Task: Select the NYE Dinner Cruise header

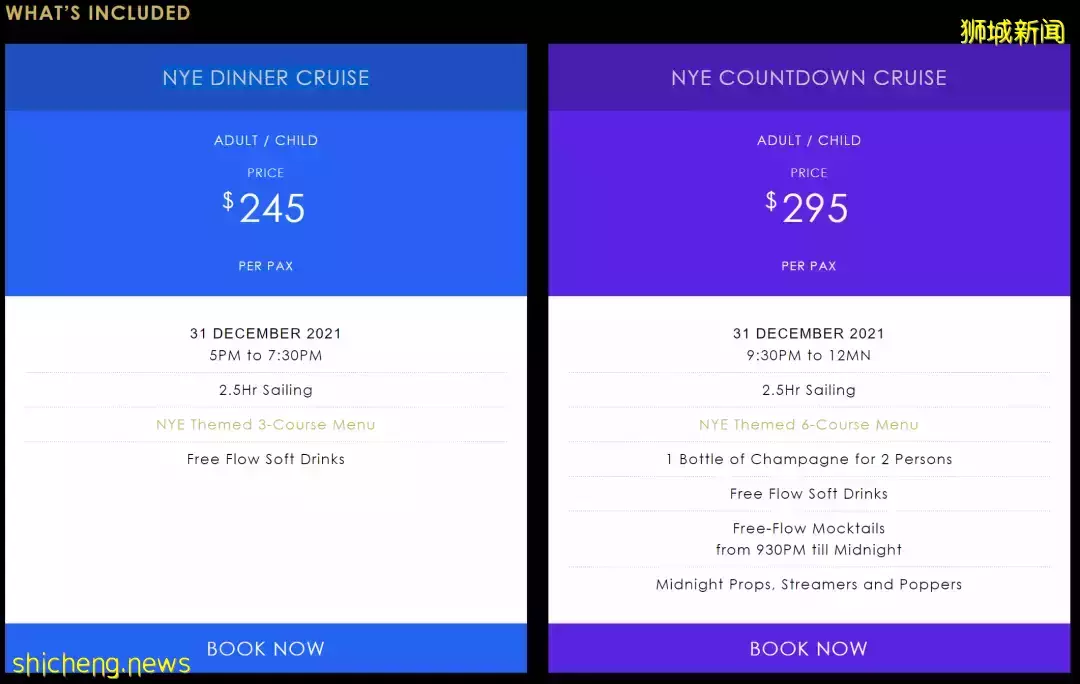Action: pos(266,78)
